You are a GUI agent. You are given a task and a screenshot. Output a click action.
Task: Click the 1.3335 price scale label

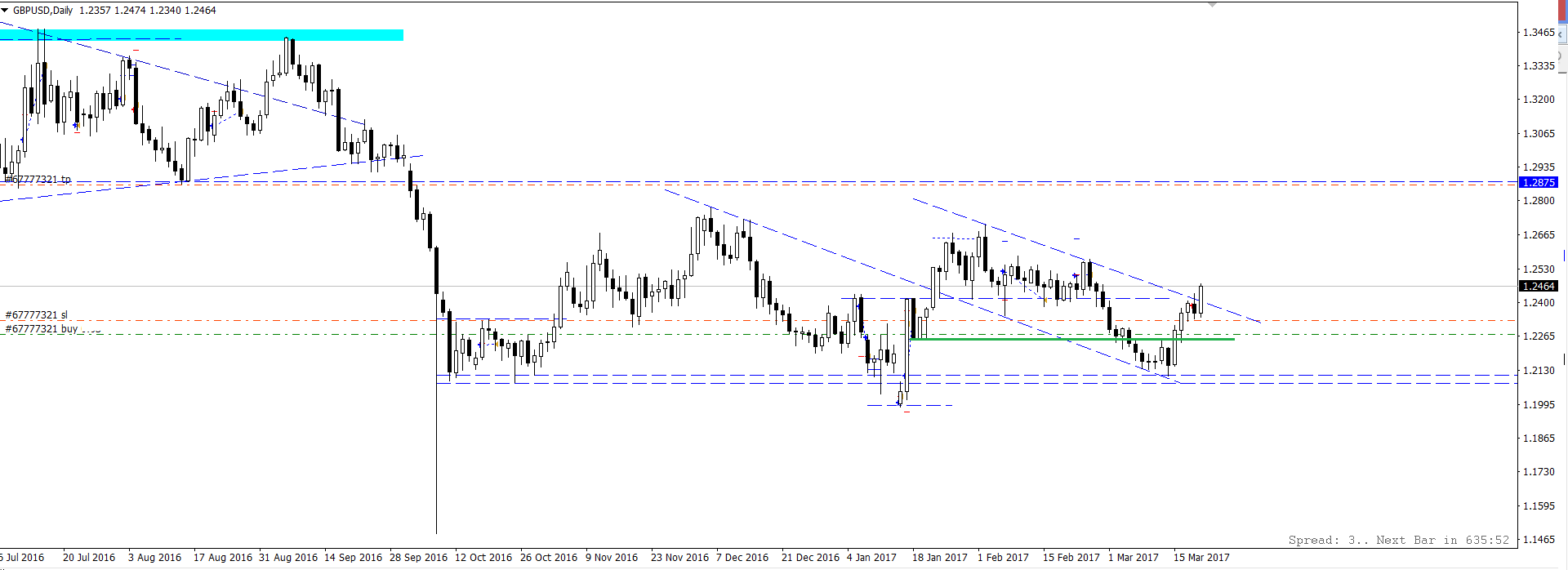pos(1539,66)
